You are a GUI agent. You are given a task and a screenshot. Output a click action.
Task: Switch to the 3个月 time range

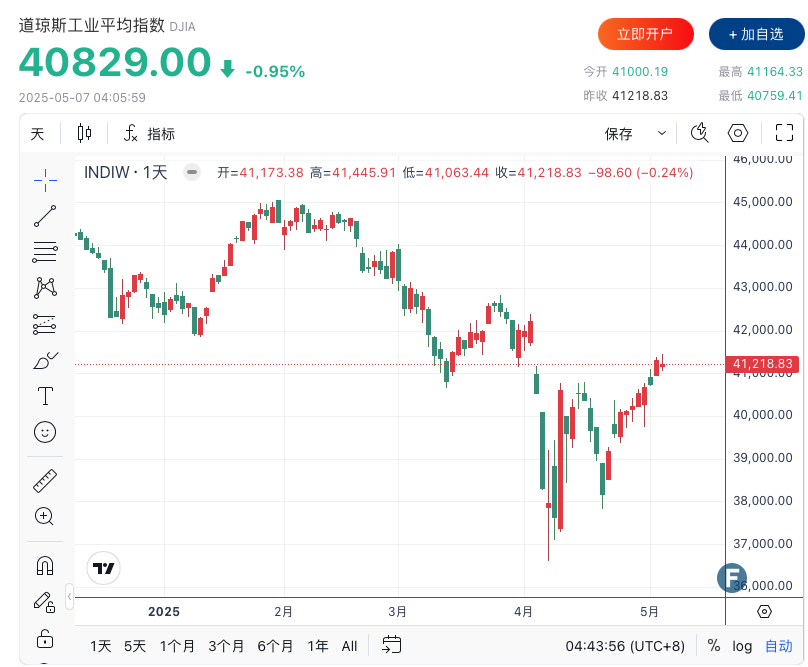point(226,646)
